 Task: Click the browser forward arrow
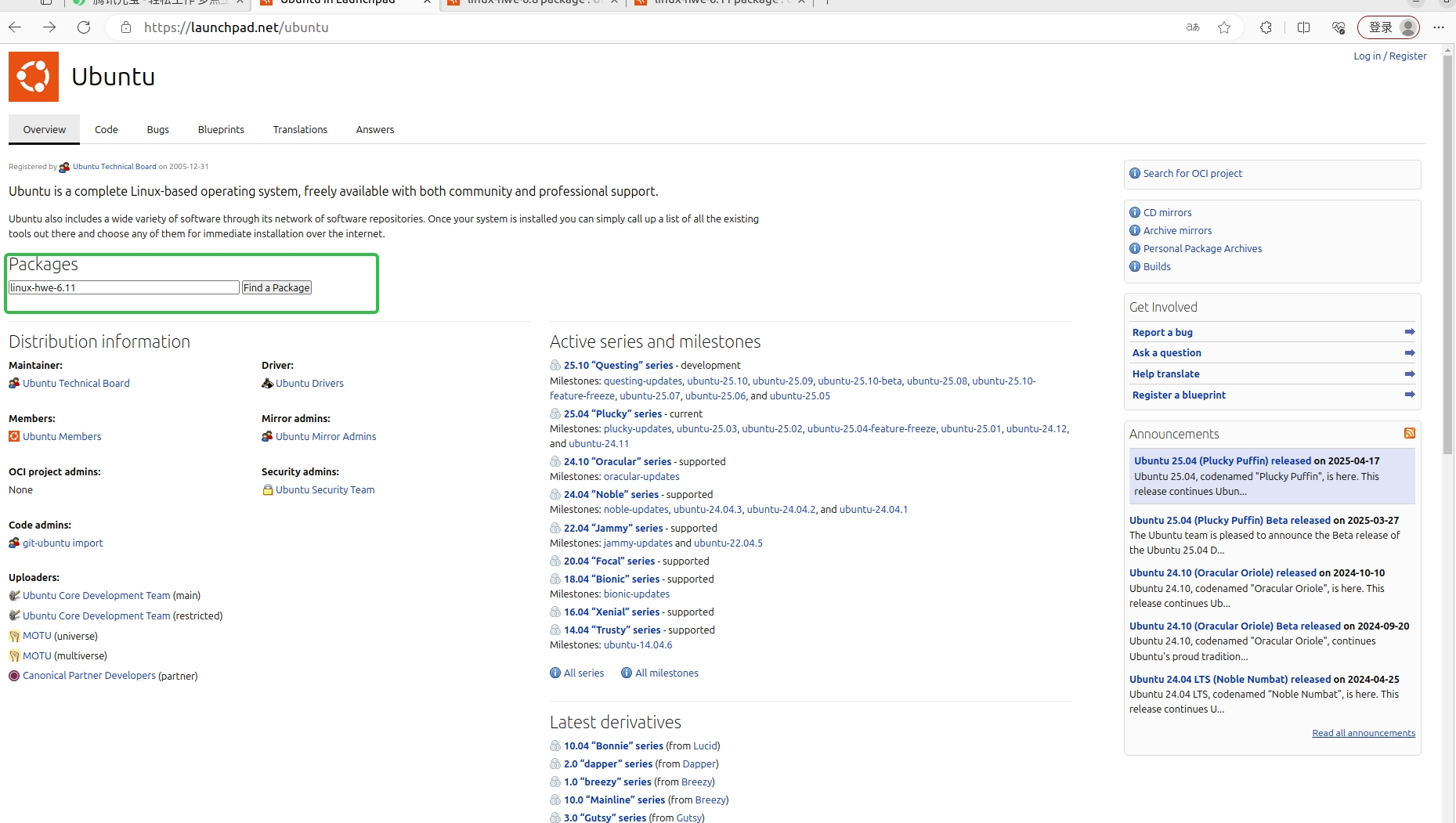(x=49, y=27)
